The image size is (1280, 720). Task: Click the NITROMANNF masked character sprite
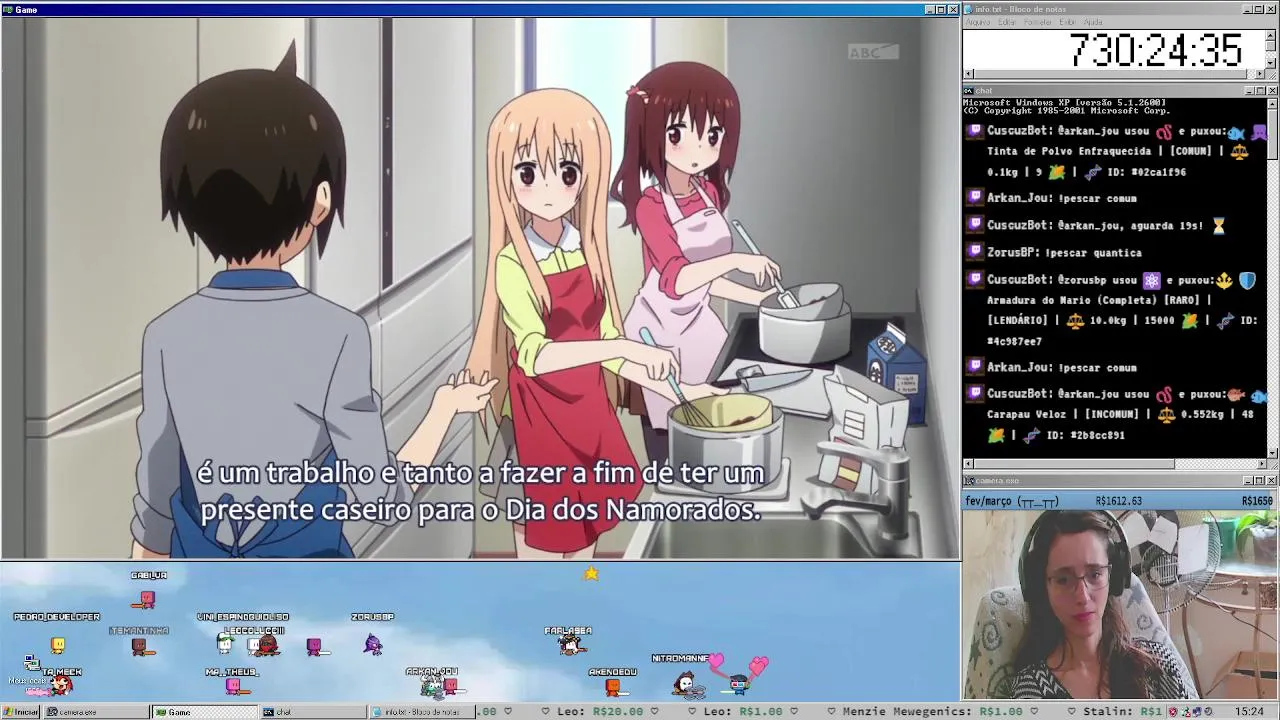(x=686, y=684)
